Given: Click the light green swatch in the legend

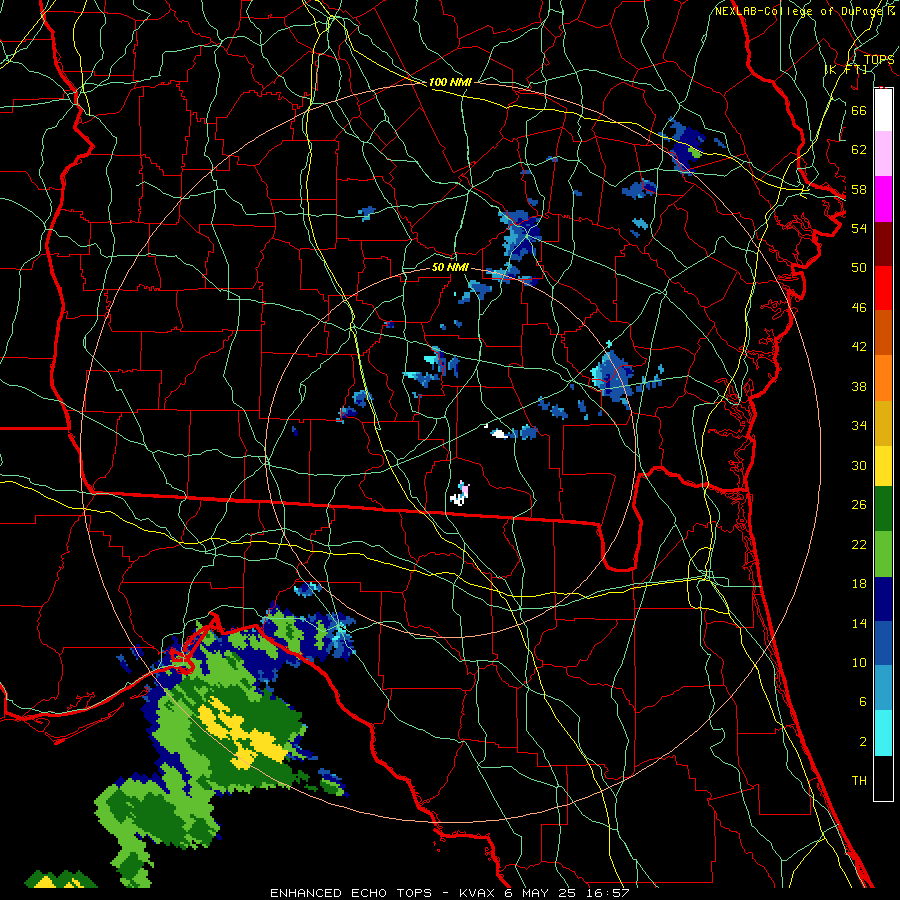Looking at the screenshot, I should pos(883,554).
